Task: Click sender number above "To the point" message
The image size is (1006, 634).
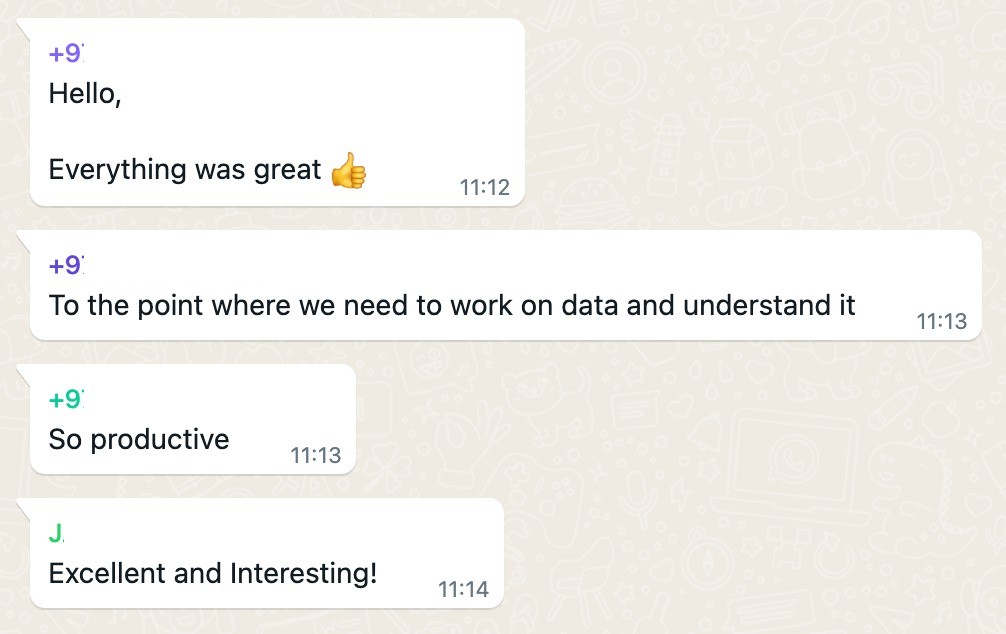Action: coord(66,266)
